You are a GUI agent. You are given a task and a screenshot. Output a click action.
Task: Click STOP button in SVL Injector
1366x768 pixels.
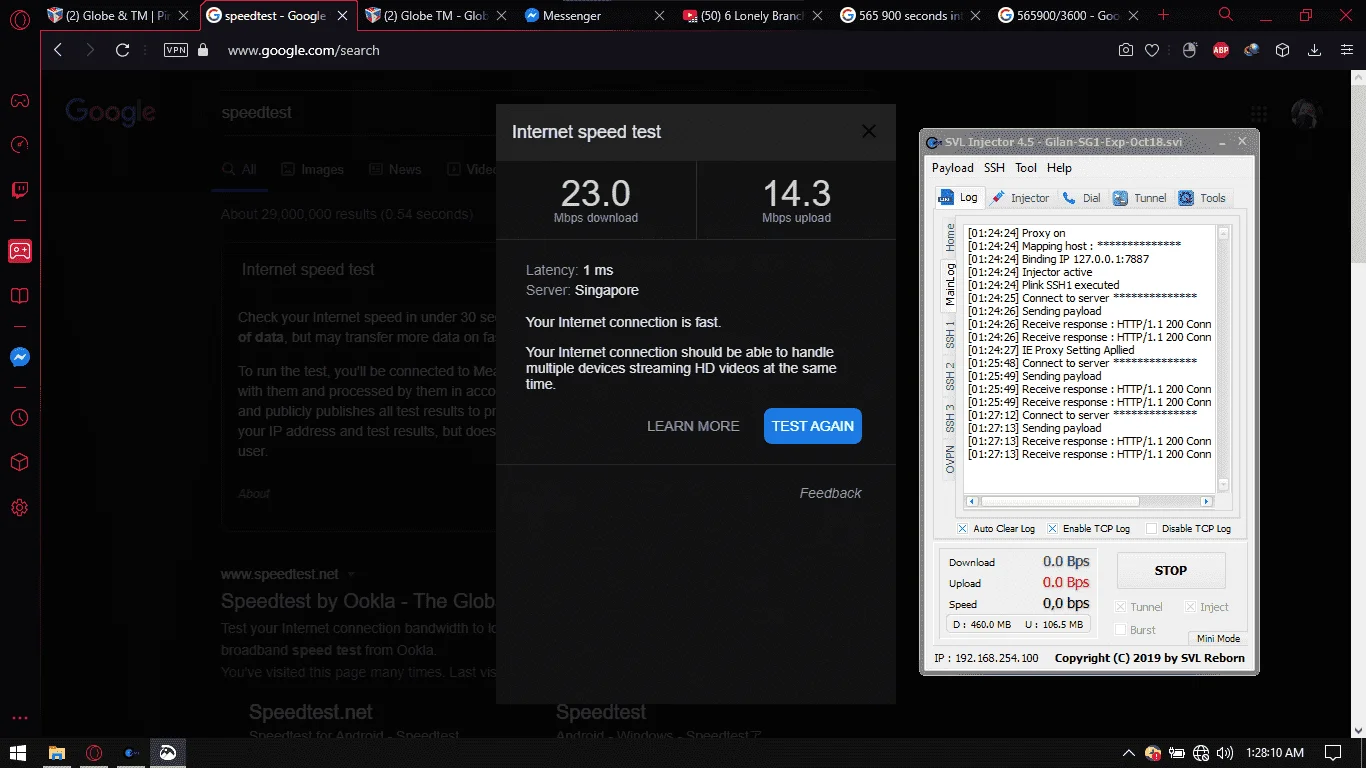[x=1171, y=571]
